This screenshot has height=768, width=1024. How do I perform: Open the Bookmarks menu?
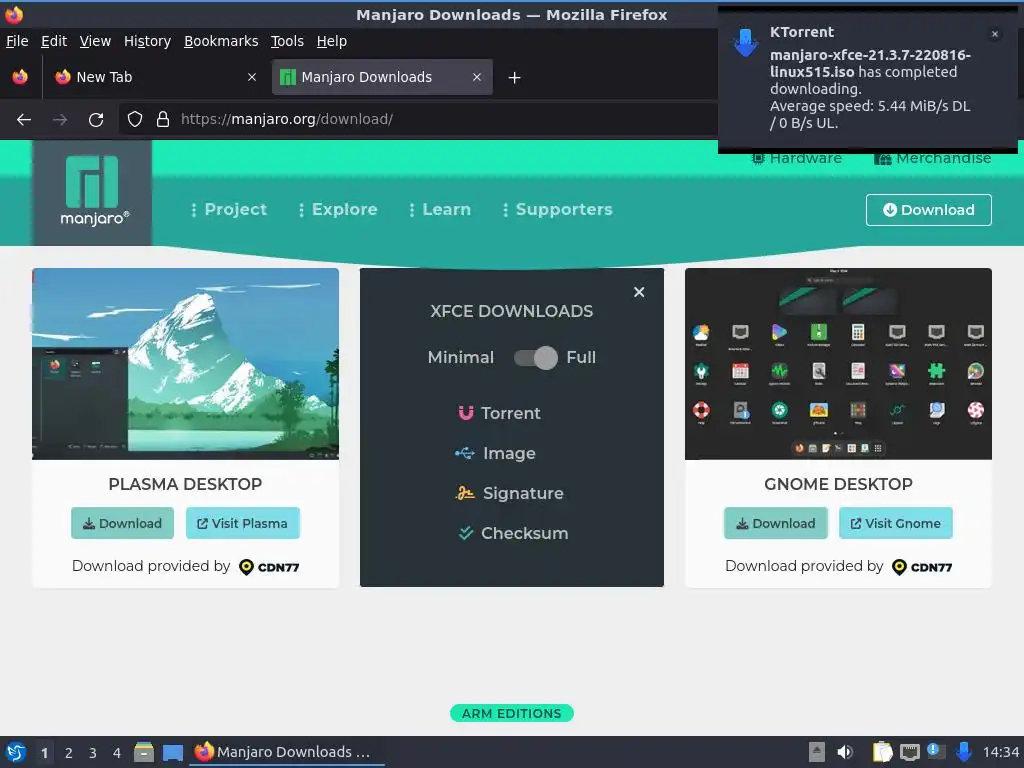[x=221, y=41]
